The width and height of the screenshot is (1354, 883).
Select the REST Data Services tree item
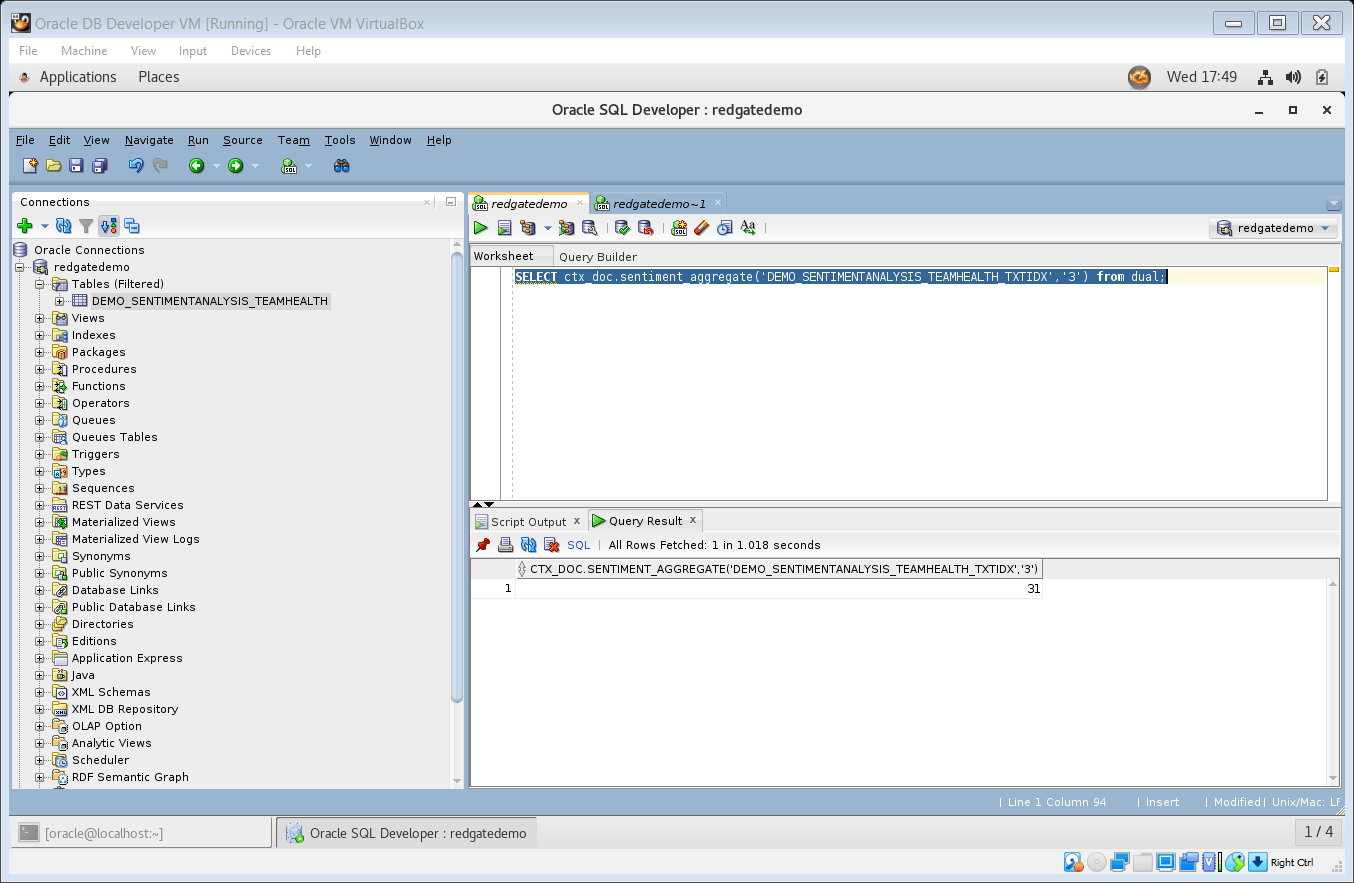[x=128, y=505]
